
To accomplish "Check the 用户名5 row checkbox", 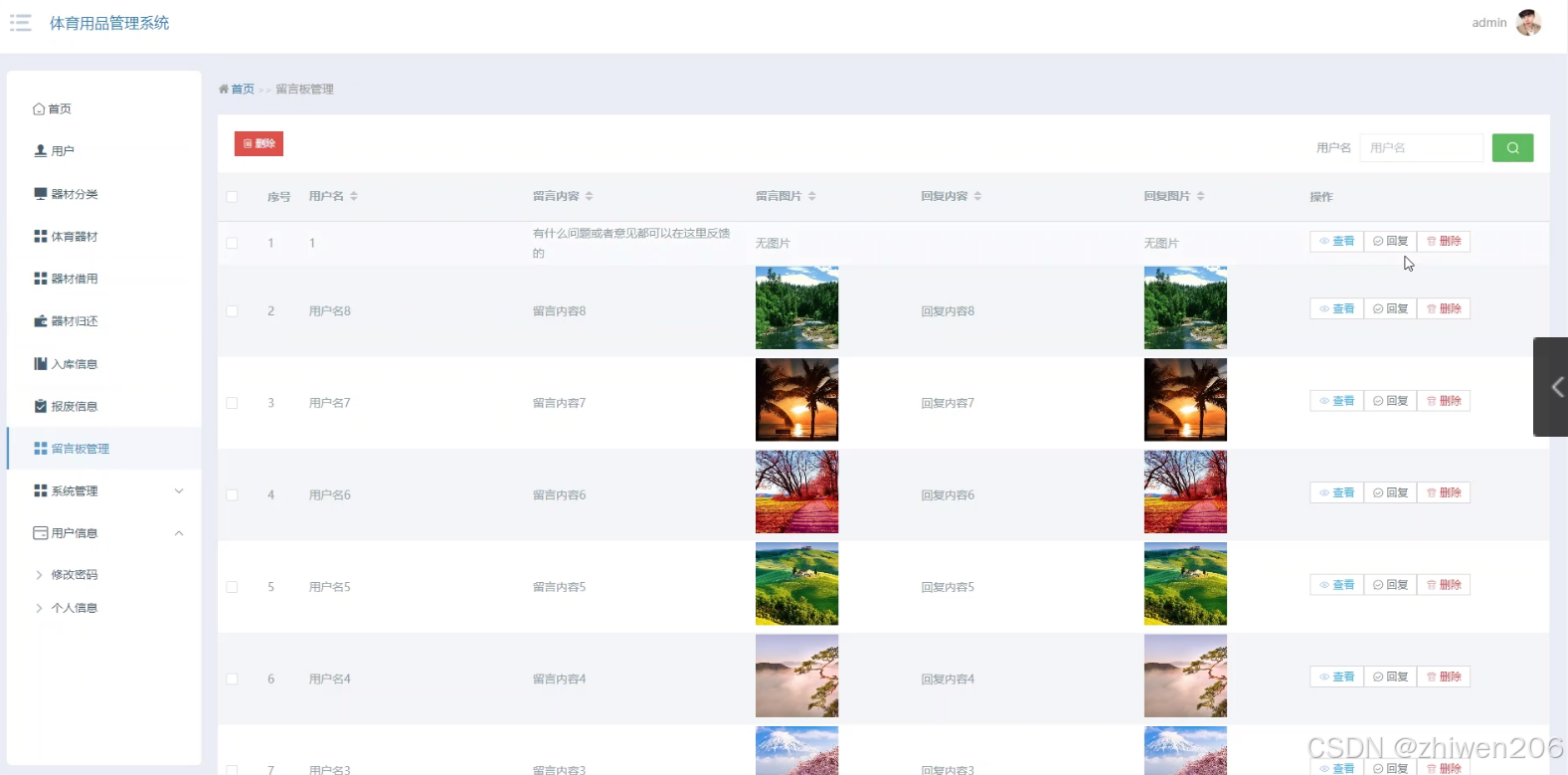I will pyautogui.click(x=232, y=587).
